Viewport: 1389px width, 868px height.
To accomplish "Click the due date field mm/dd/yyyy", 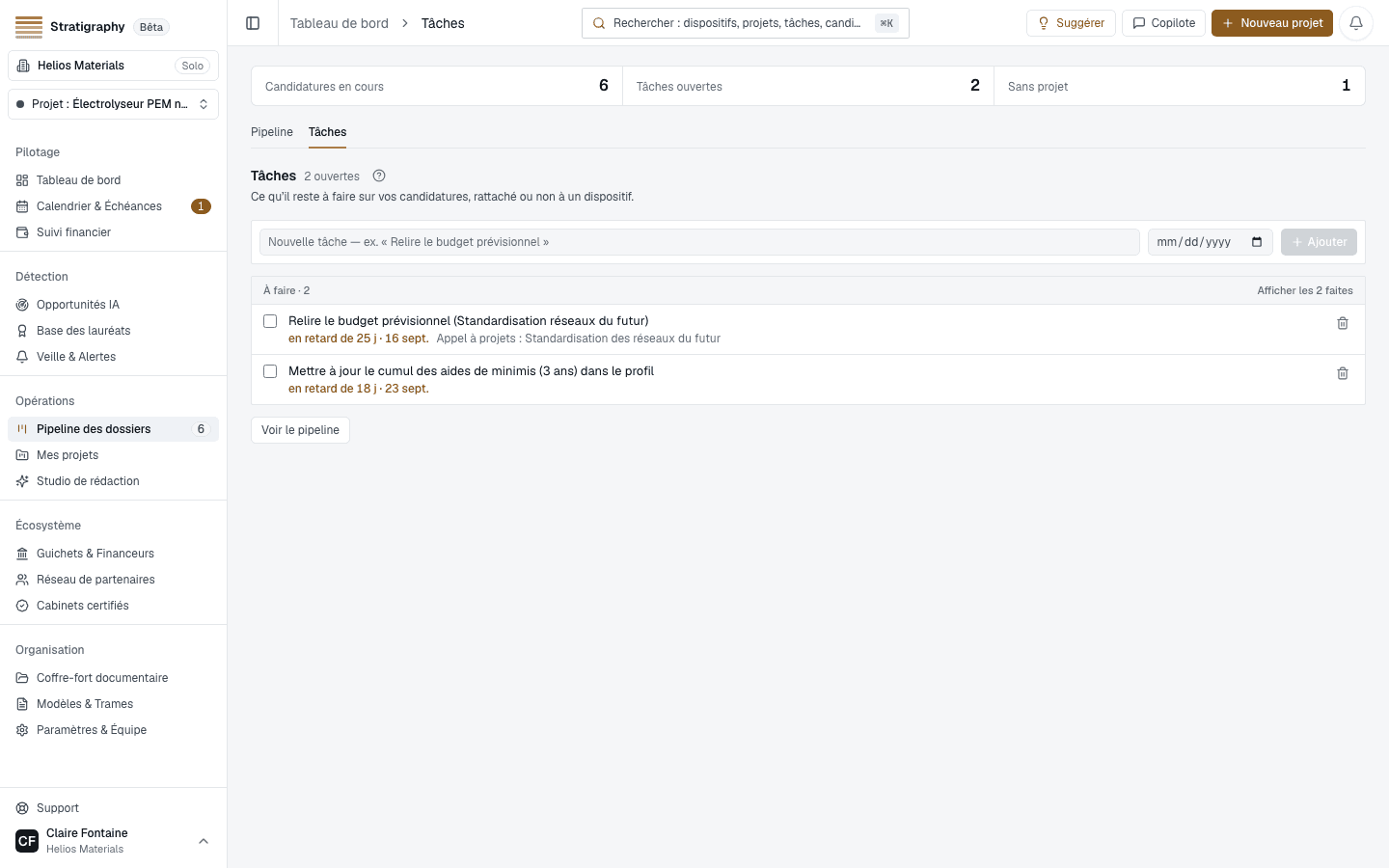I will point(1210,242).
